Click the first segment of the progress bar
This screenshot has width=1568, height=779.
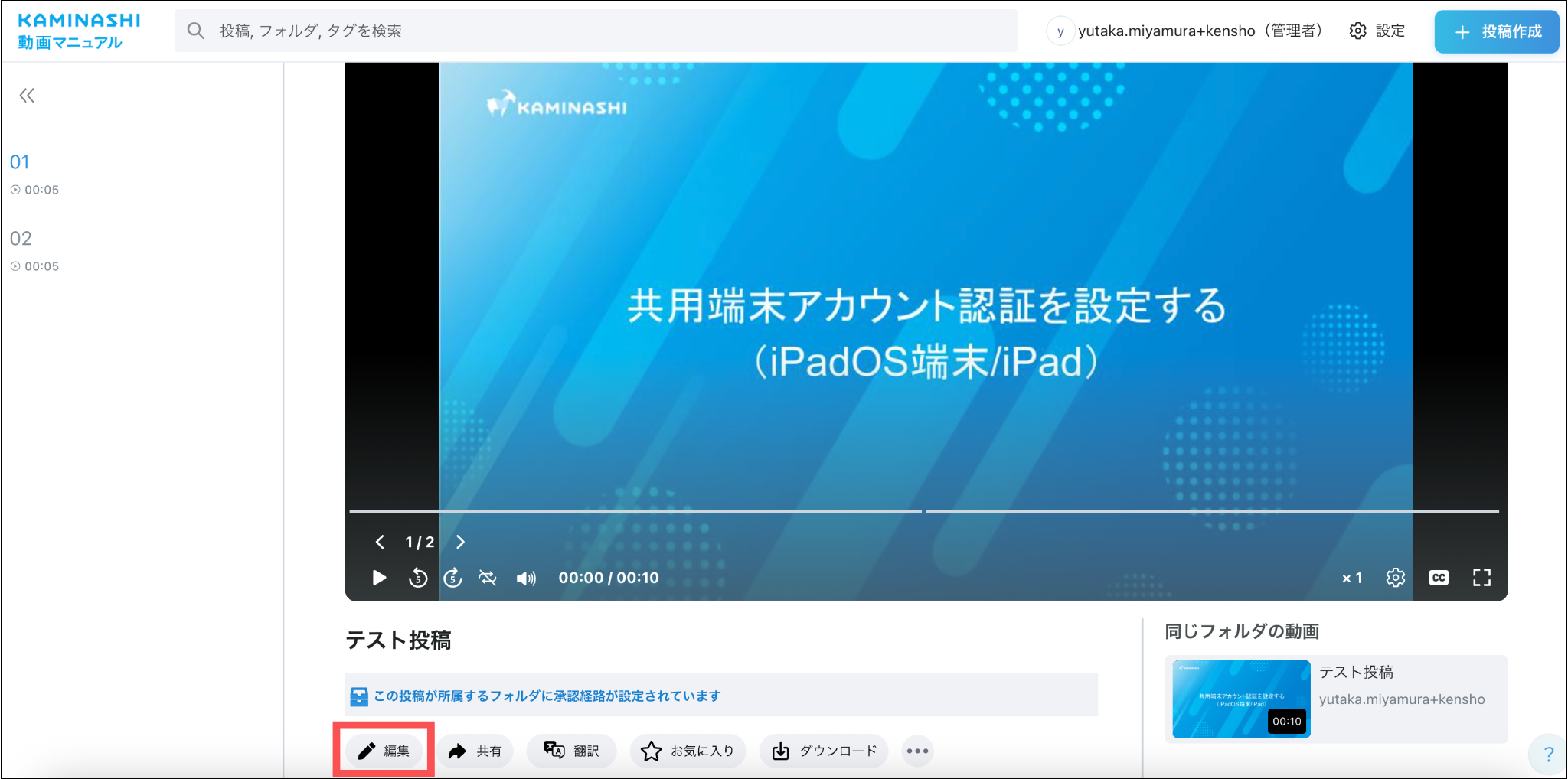click(x=635, y=511)
